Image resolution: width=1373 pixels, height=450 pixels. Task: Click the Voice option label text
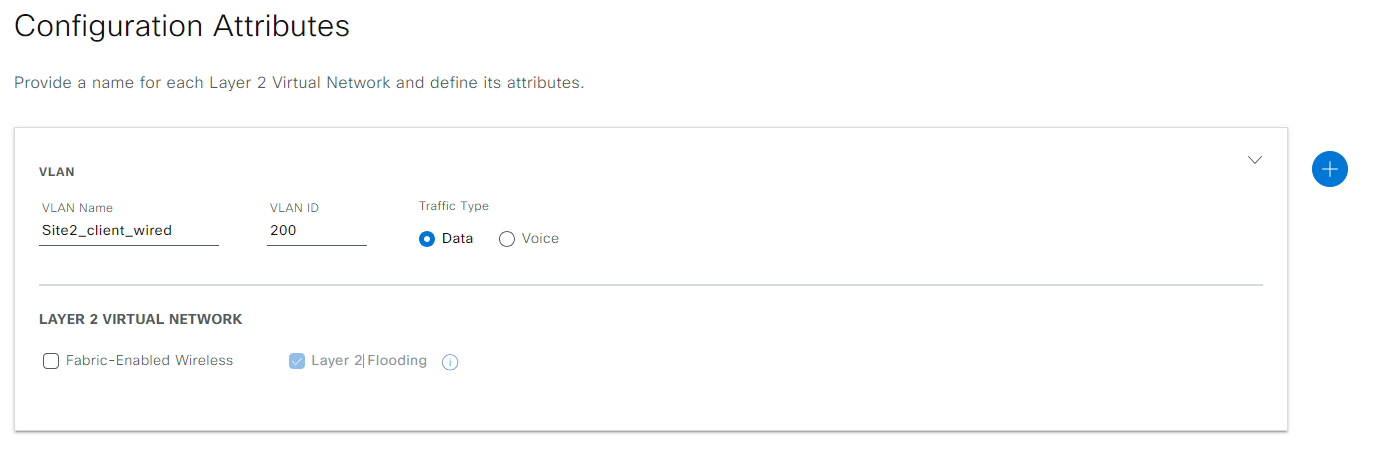coord(540,239)
